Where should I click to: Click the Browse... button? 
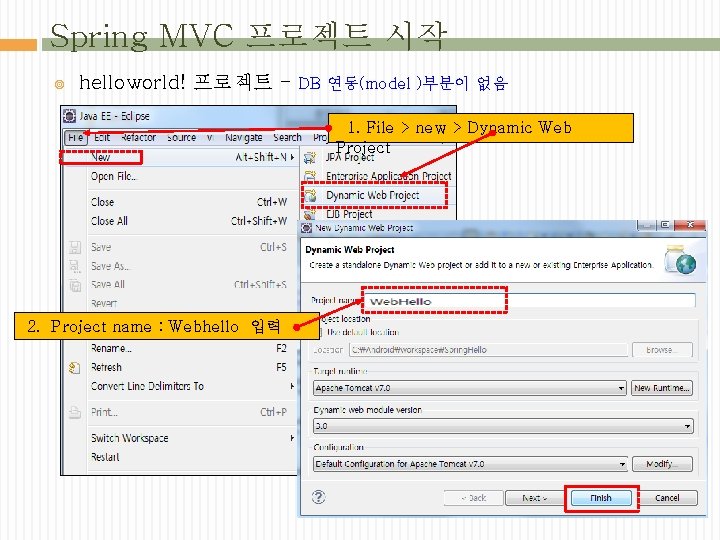pyautogui.click(x=662, y=350)
